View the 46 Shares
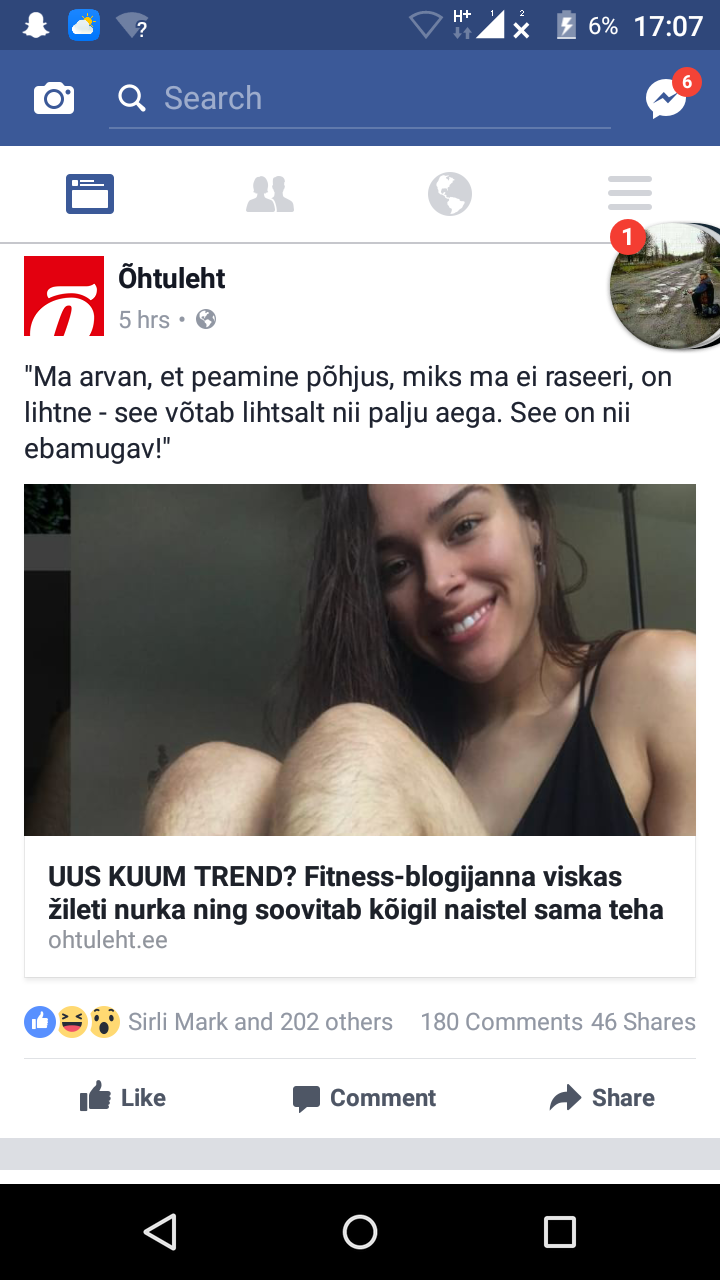The height and width of the screenshot is (1280, 720). coord(643,1022)
